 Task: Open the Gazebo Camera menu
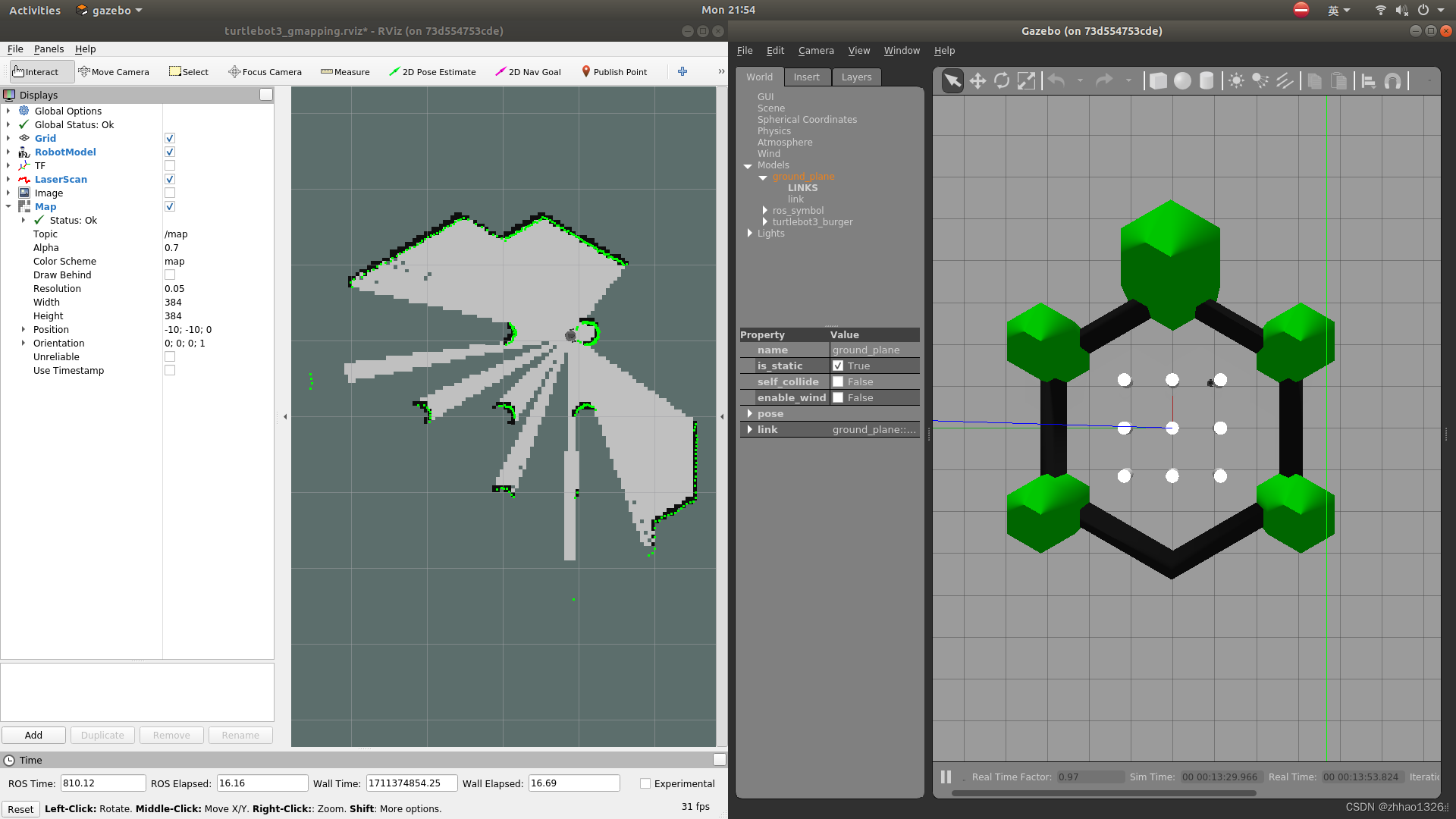tap(816, 50)
